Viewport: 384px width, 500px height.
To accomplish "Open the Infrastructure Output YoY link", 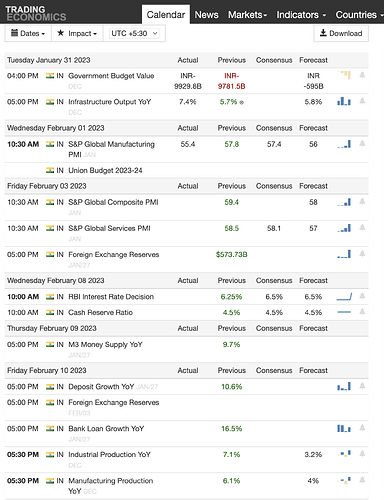I will point(110,102).
